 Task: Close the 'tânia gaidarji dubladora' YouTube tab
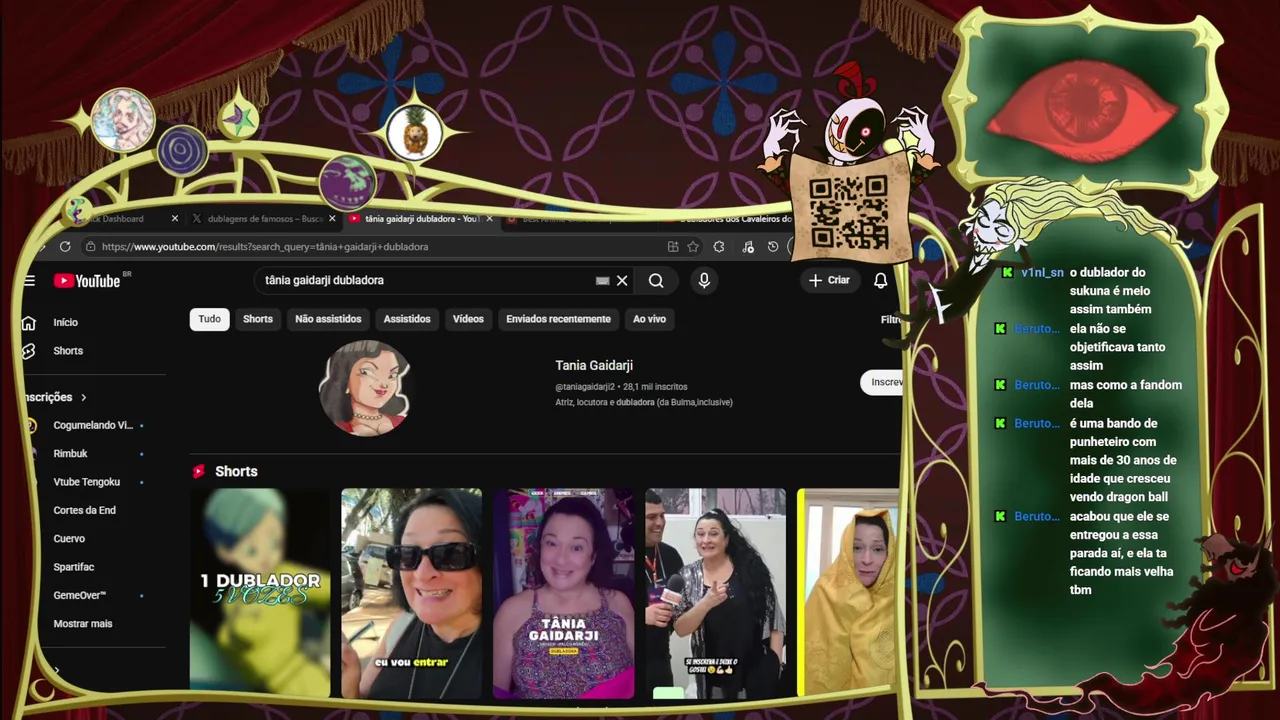[x=489, y=219]
